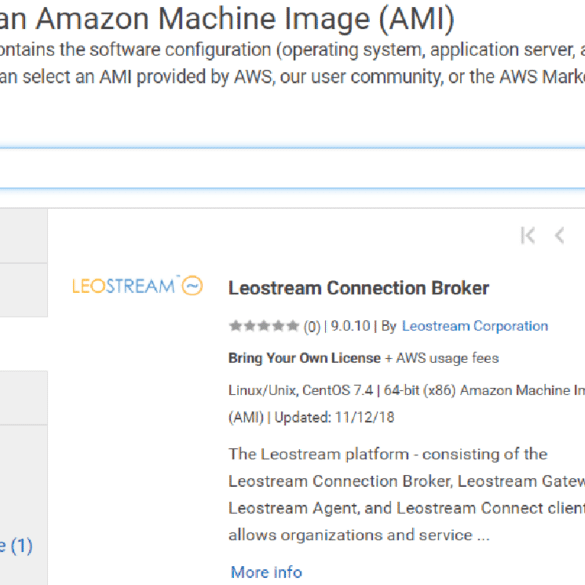The height and width of the screenshot is (585, 585).
Task: Click Bring Your Own License pricing text
Action: click(x=304, y=358)
